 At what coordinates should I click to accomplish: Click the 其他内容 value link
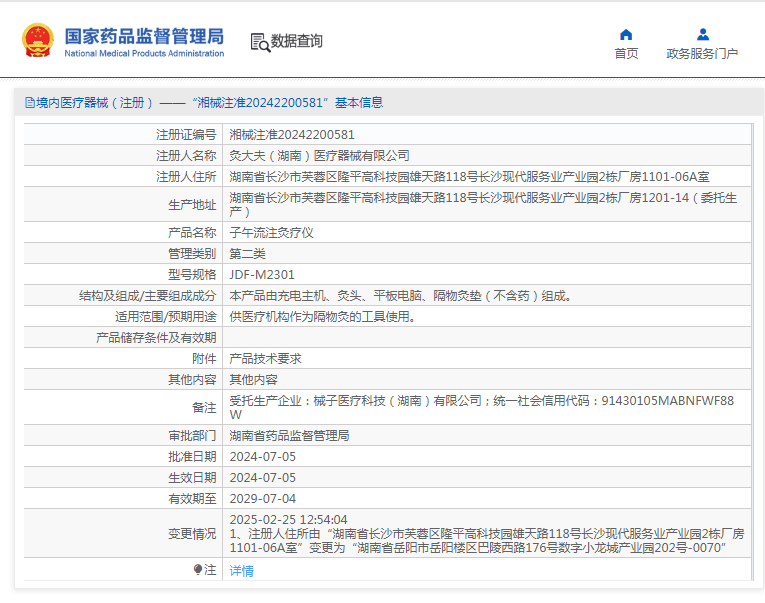253,380
